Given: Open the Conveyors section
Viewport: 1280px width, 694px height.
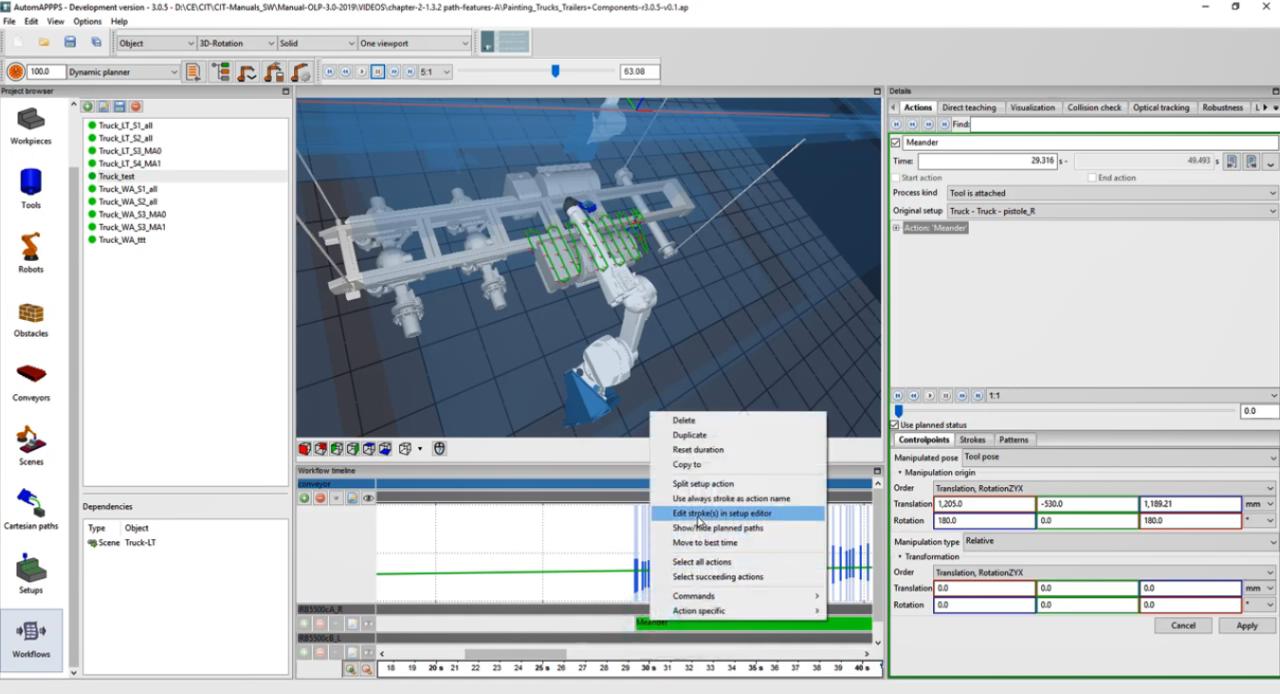Looking at the screenshot, I should [x=30, y=380].
